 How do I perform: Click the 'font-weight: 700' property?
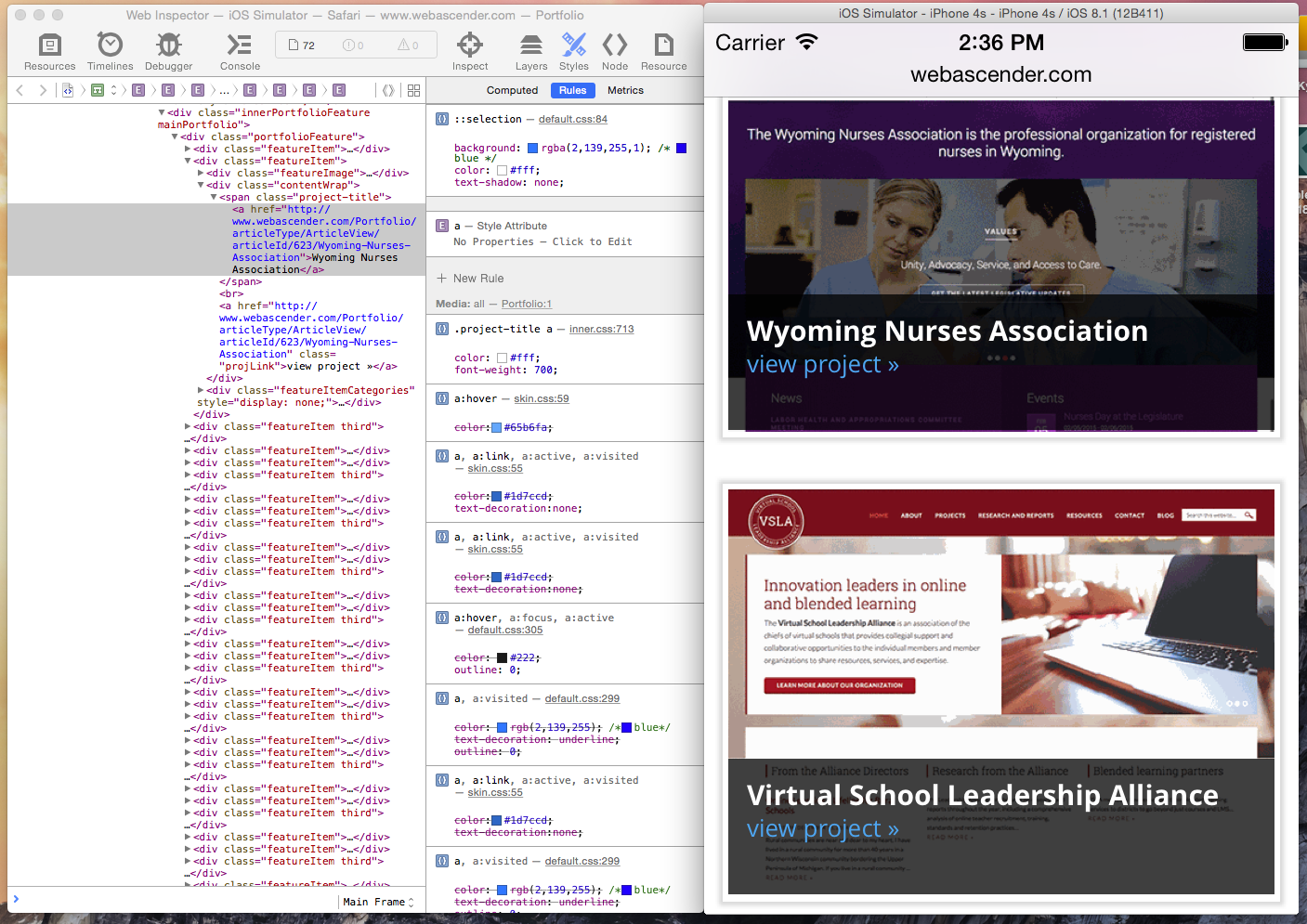506,370
